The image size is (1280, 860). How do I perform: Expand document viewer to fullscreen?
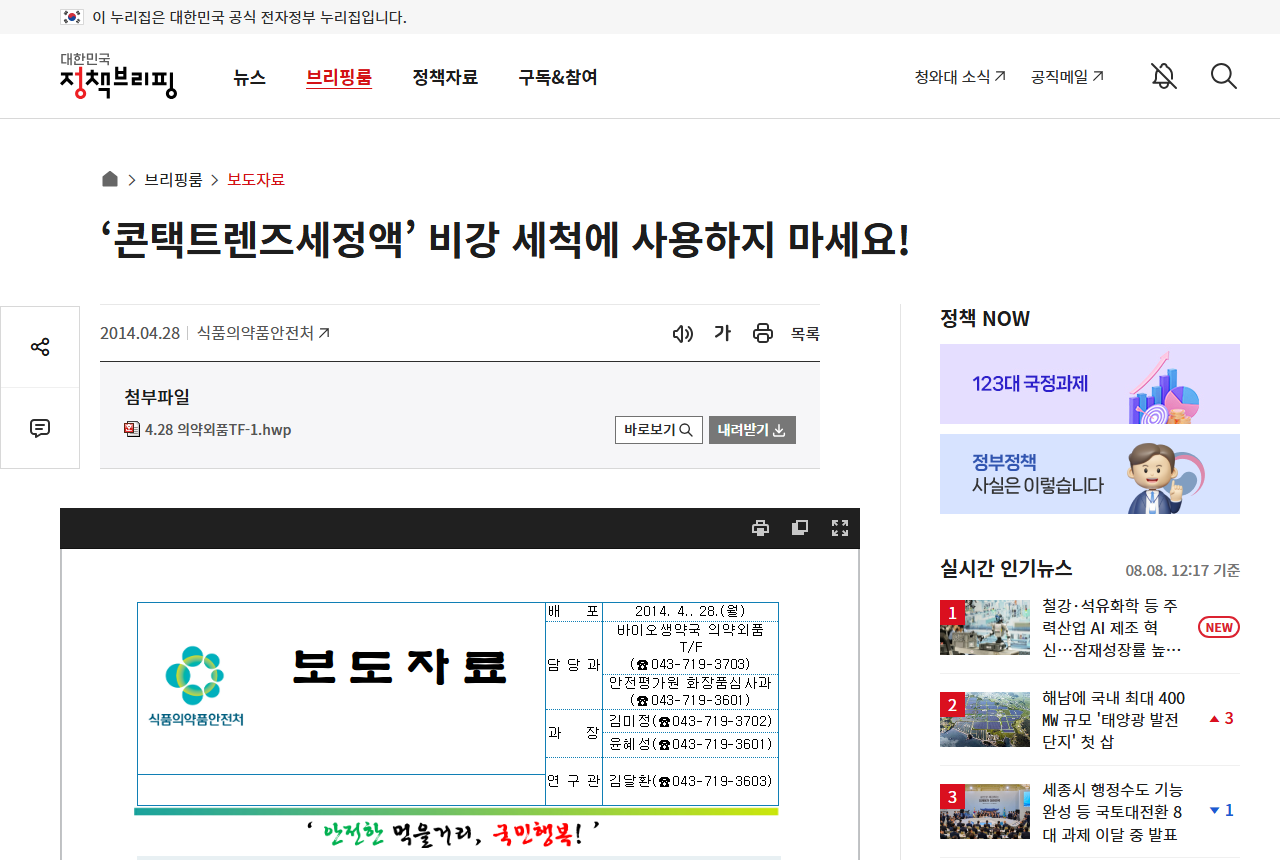tap(840, 528)
